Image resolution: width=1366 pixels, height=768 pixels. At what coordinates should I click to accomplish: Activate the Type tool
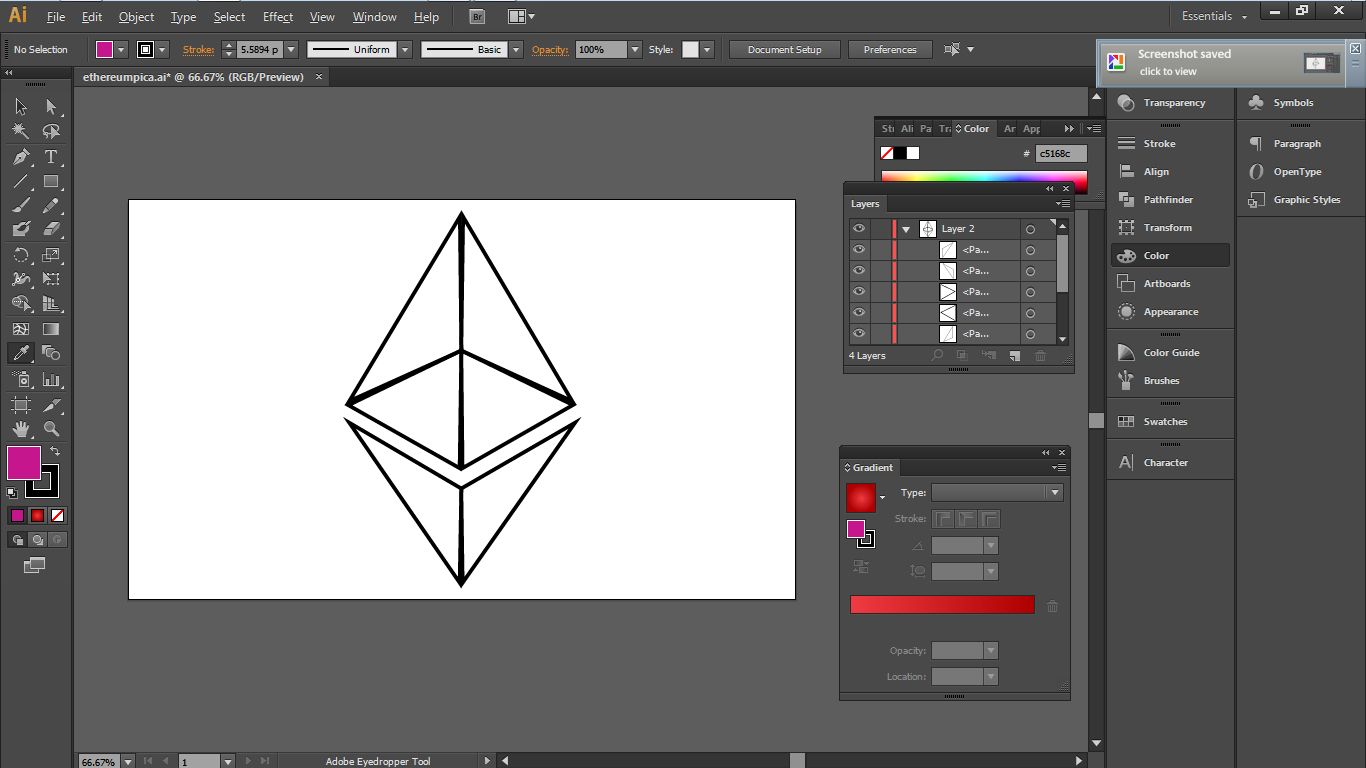(51, 157)
